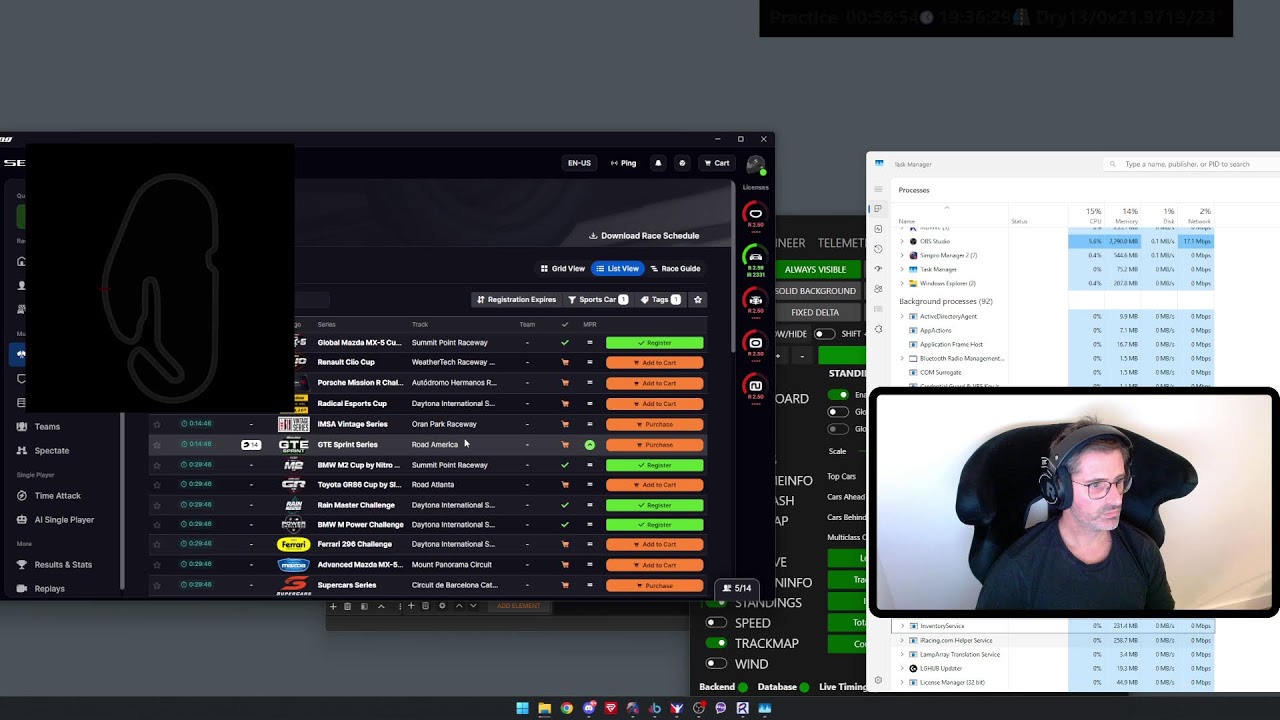Click the ALWAYS VISIBLE button
Image resolution: width=1280 pixels, height=720 pixels.
click(816, 269)
